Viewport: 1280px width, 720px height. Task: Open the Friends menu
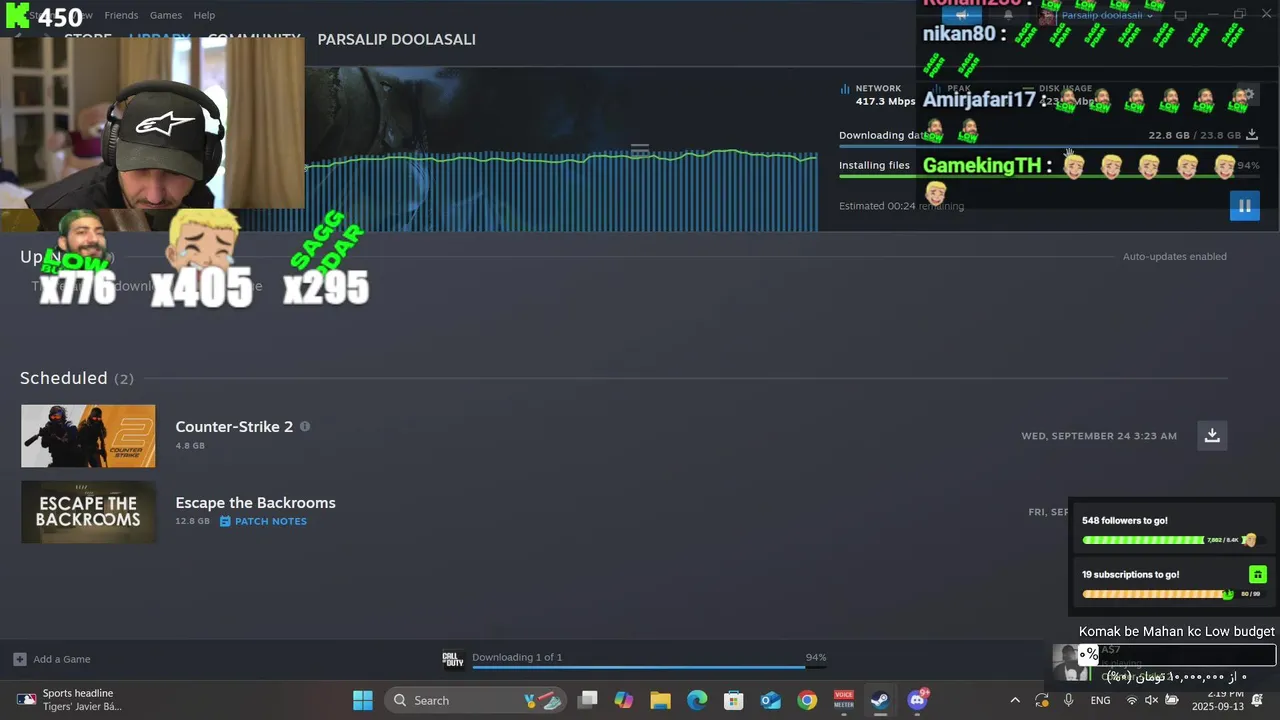[x=121, y=15]
